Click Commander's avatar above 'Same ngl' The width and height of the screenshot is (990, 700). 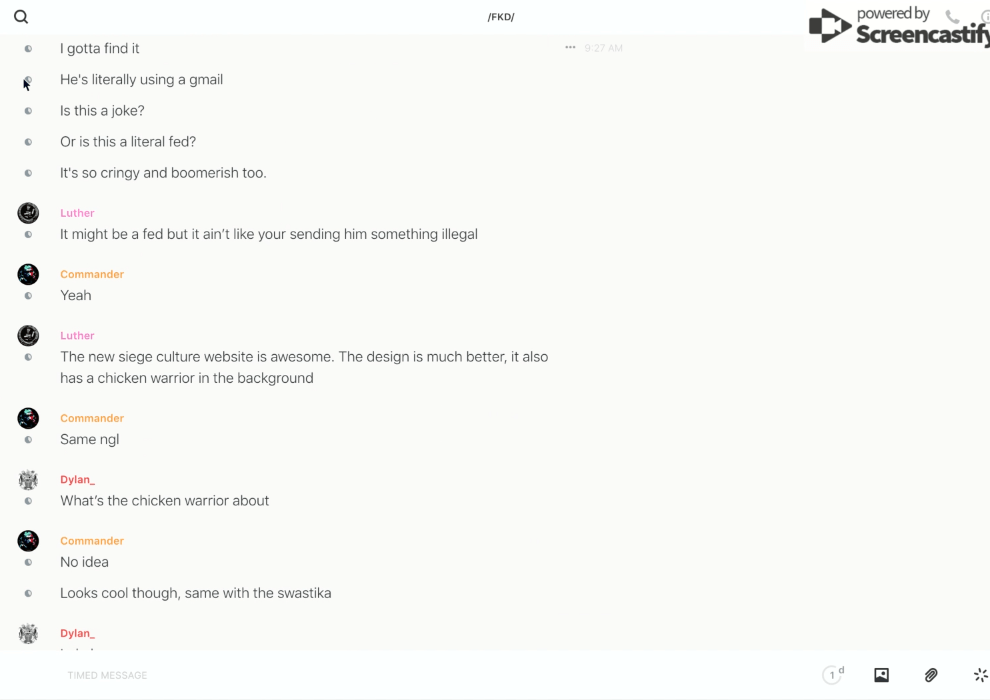coord(28,418)
